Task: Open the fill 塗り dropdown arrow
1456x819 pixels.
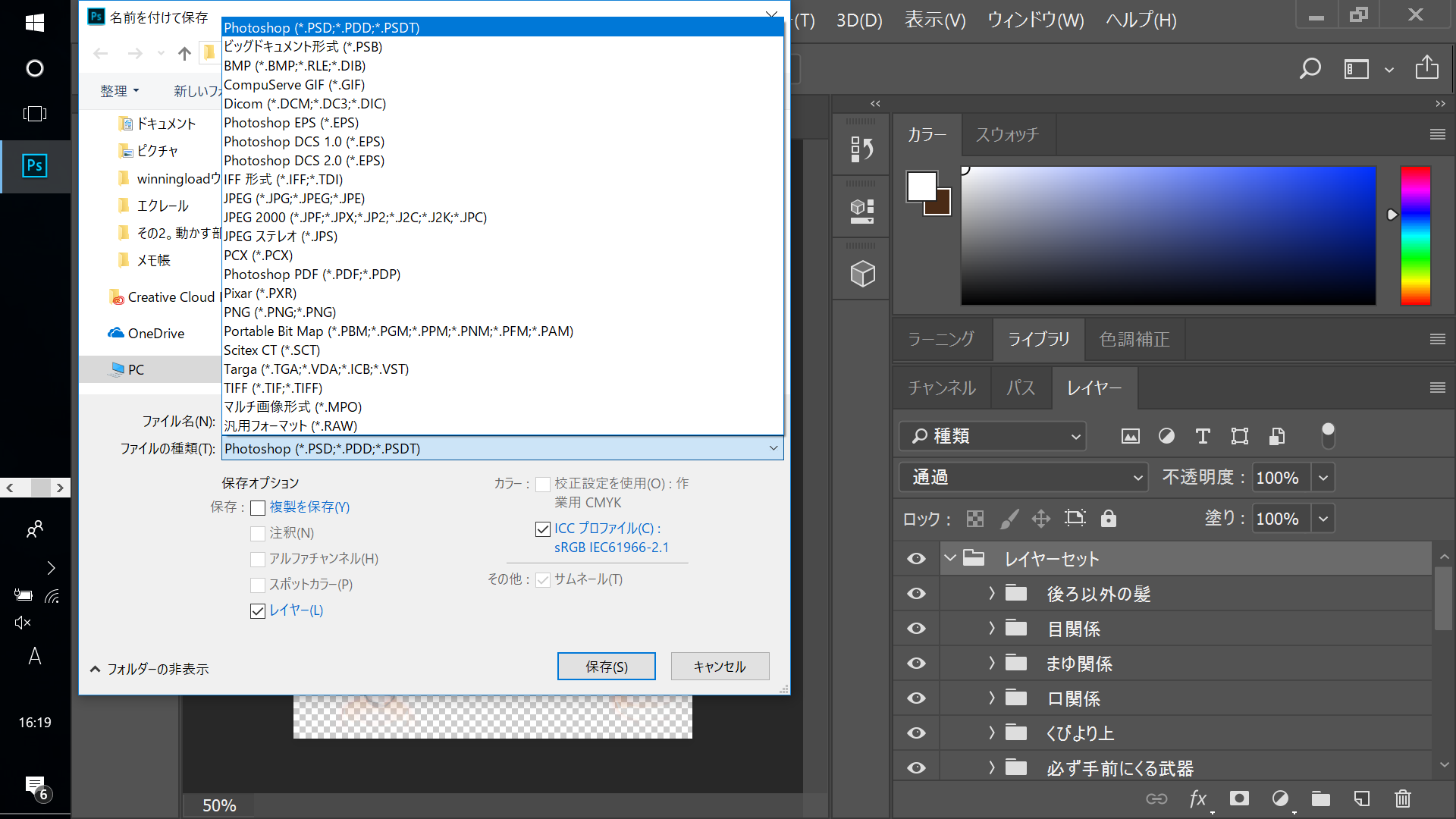Action: coord(1323,519)
